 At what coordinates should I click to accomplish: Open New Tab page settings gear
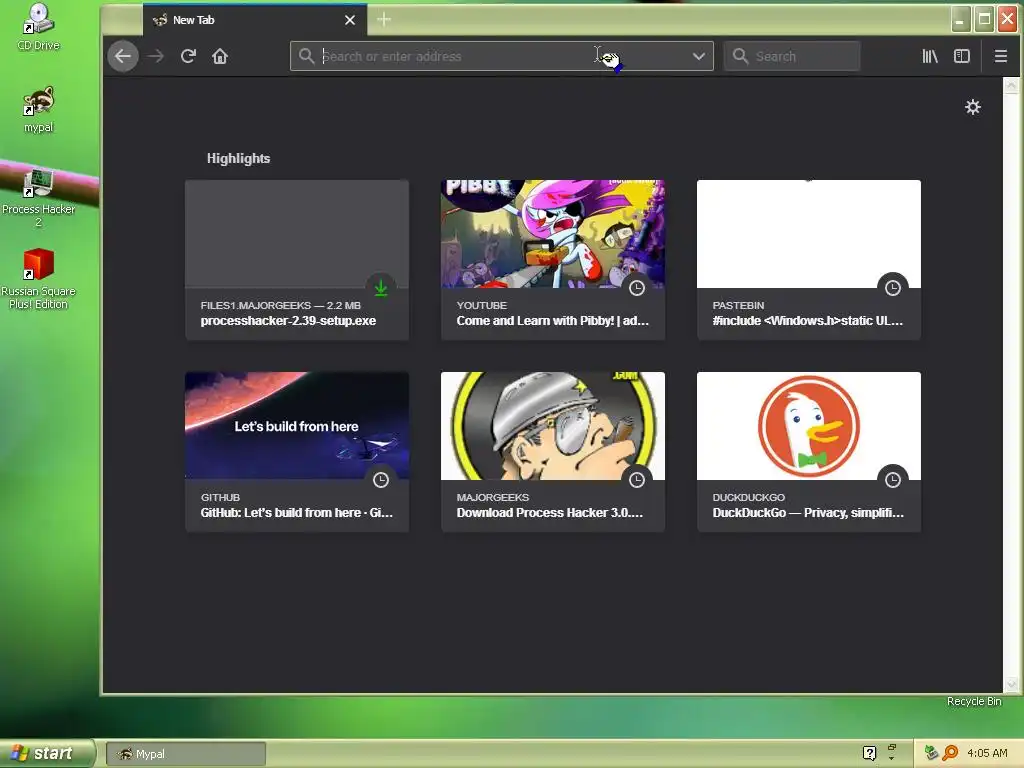tap(972, 107)
